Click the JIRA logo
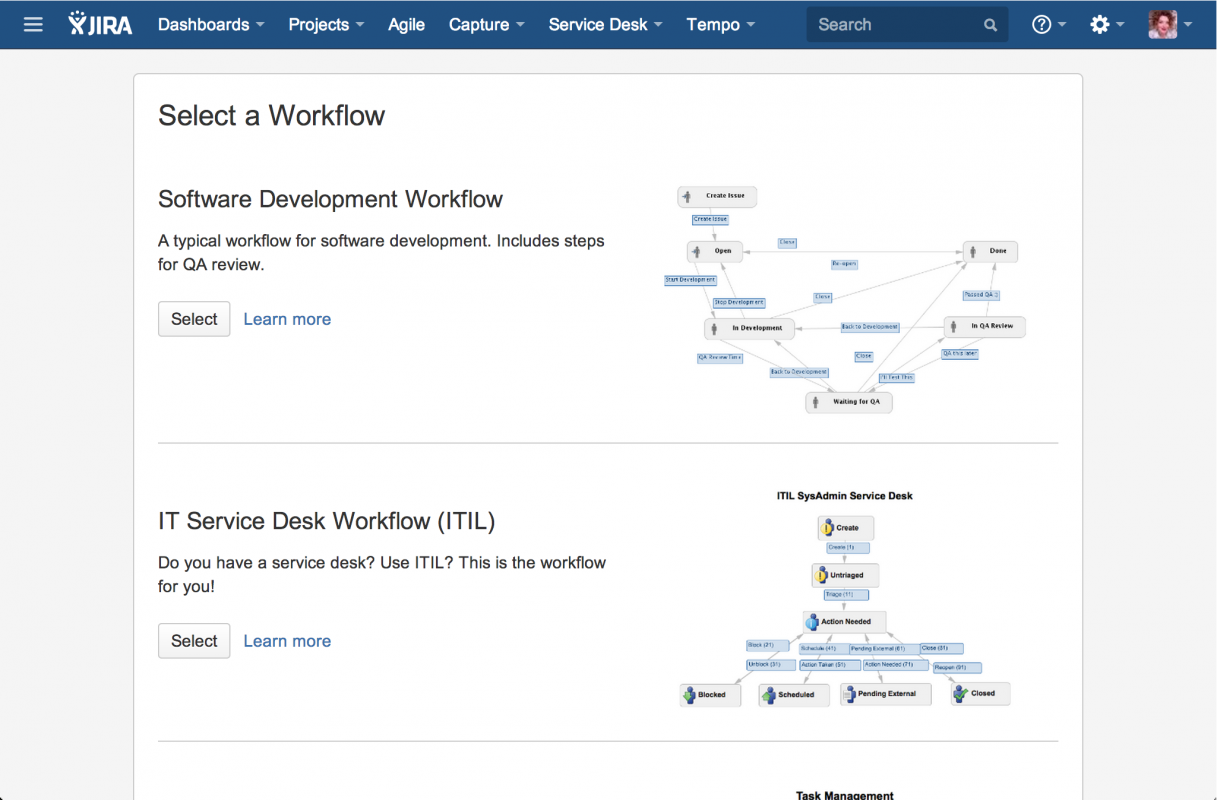 pyautogui.click(x=100, y=24)
